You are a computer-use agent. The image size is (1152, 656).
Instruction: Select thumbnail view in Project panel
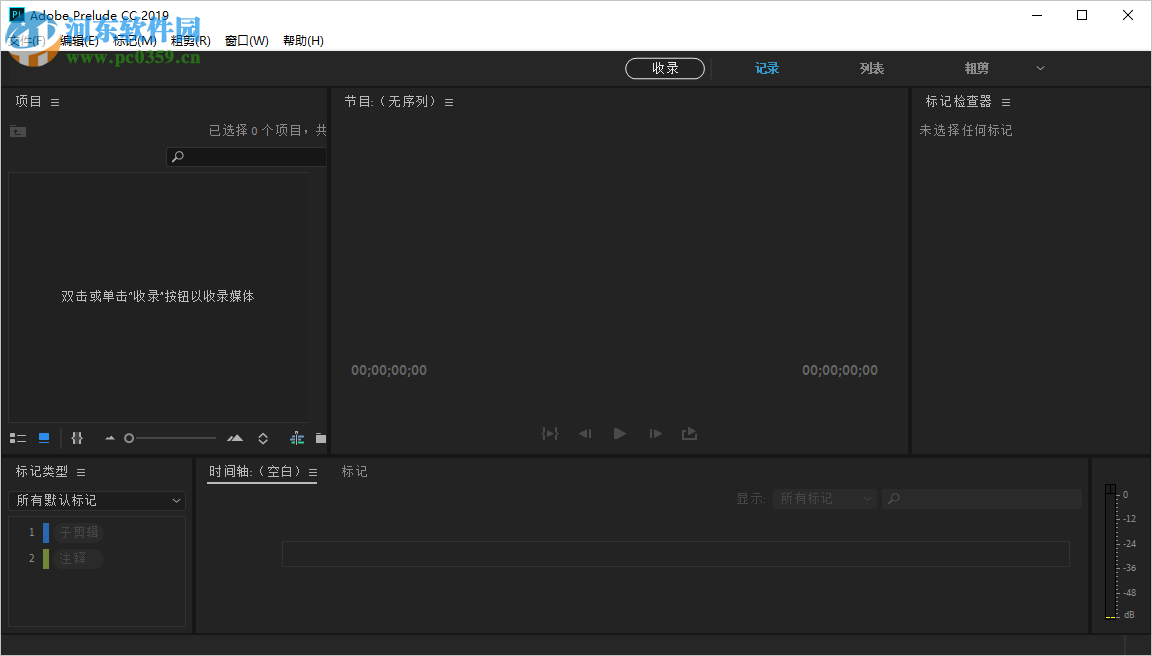pos(43,437)
